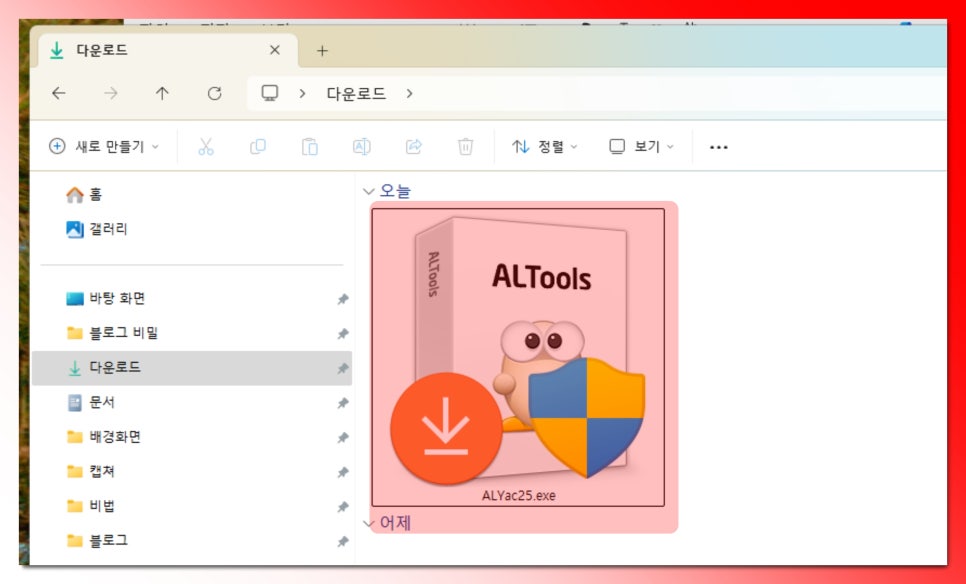The width and height of the screenshot is (966, 584).
Task: Expand chevron before 다운로드 in address bar
Action: tap(302, 93)
